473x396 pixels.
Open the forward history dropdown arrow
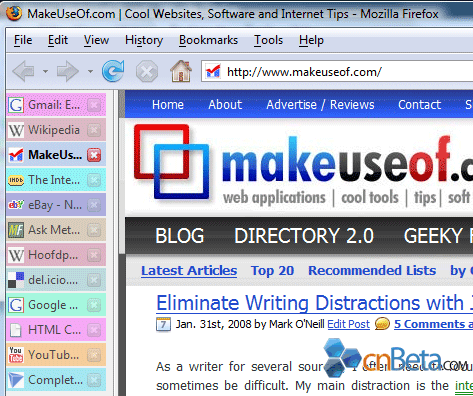coord(90,71)
